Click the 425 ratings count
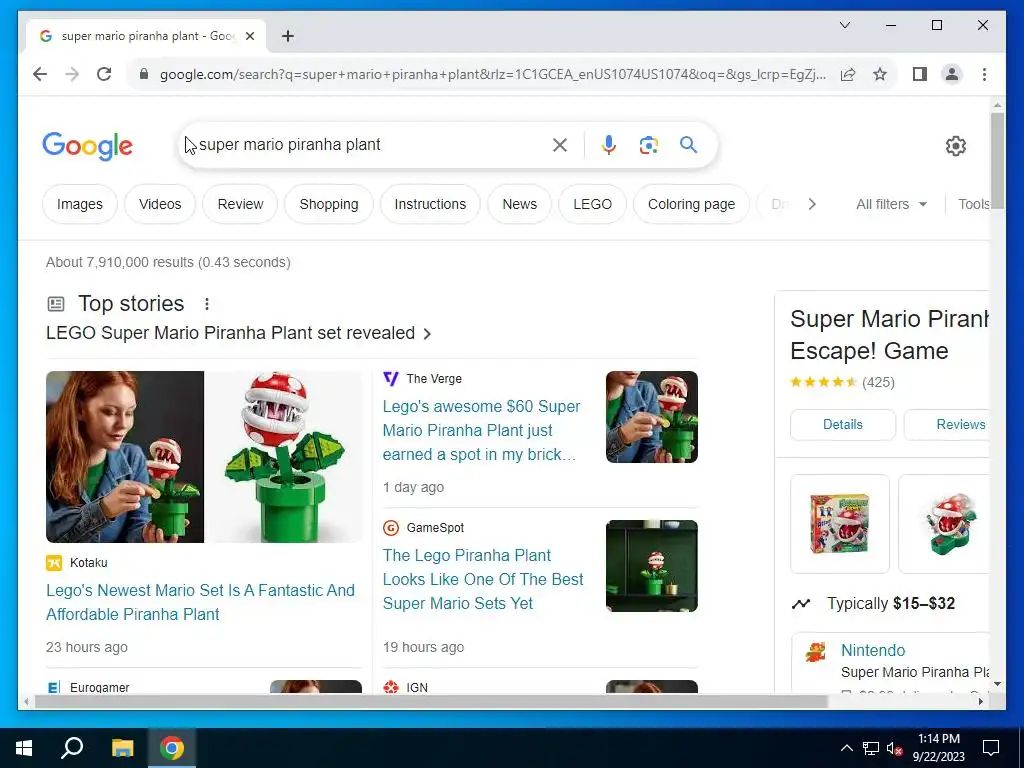 point(878,383)
